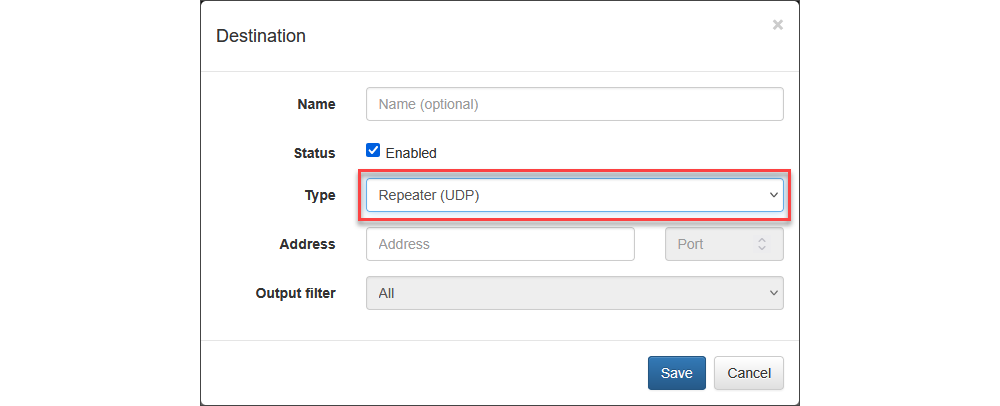Click the Address field label
Viewport: 1000px width, 406px height.
coord(307,244)
